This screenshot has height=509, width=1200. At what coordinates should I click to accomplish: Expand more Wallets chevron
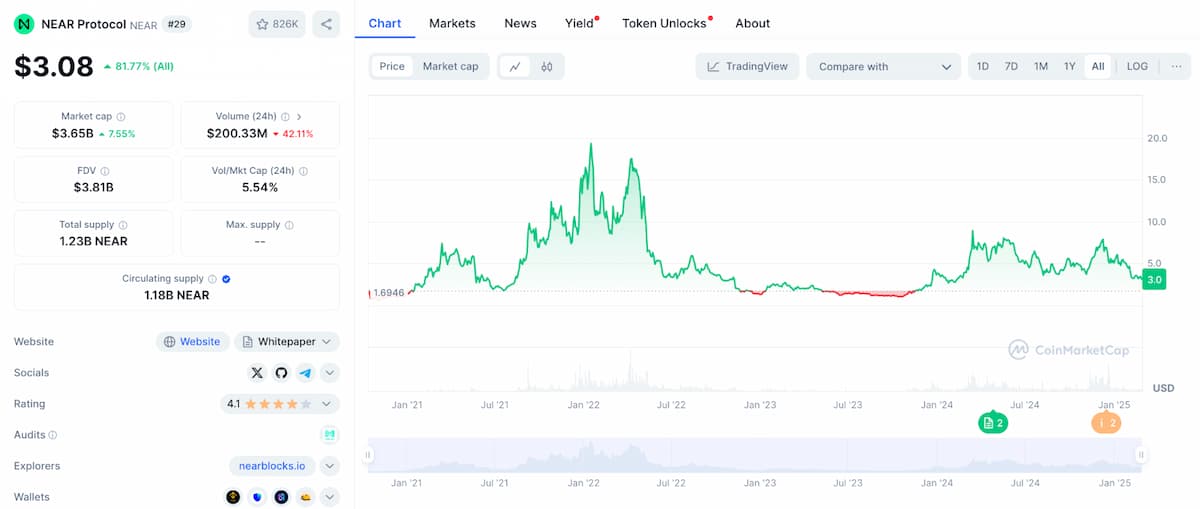tap(329, 497)
